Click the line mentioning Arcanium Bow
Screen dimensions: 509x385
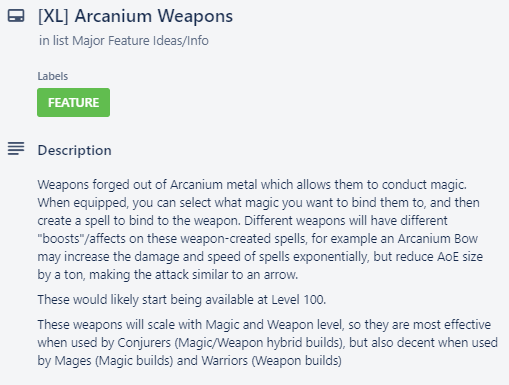pos(258,239)
